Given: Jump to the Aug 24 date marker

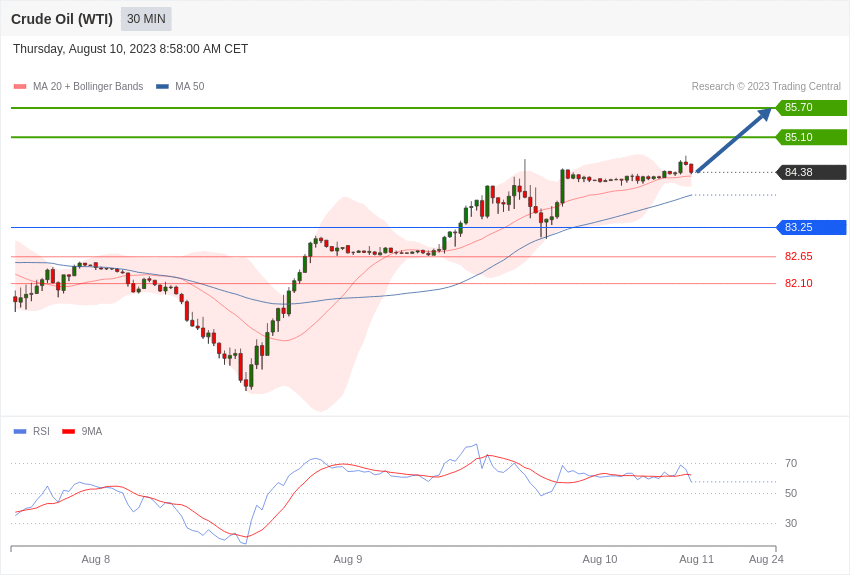Looking at the screenshot, I should coord(766,559).
